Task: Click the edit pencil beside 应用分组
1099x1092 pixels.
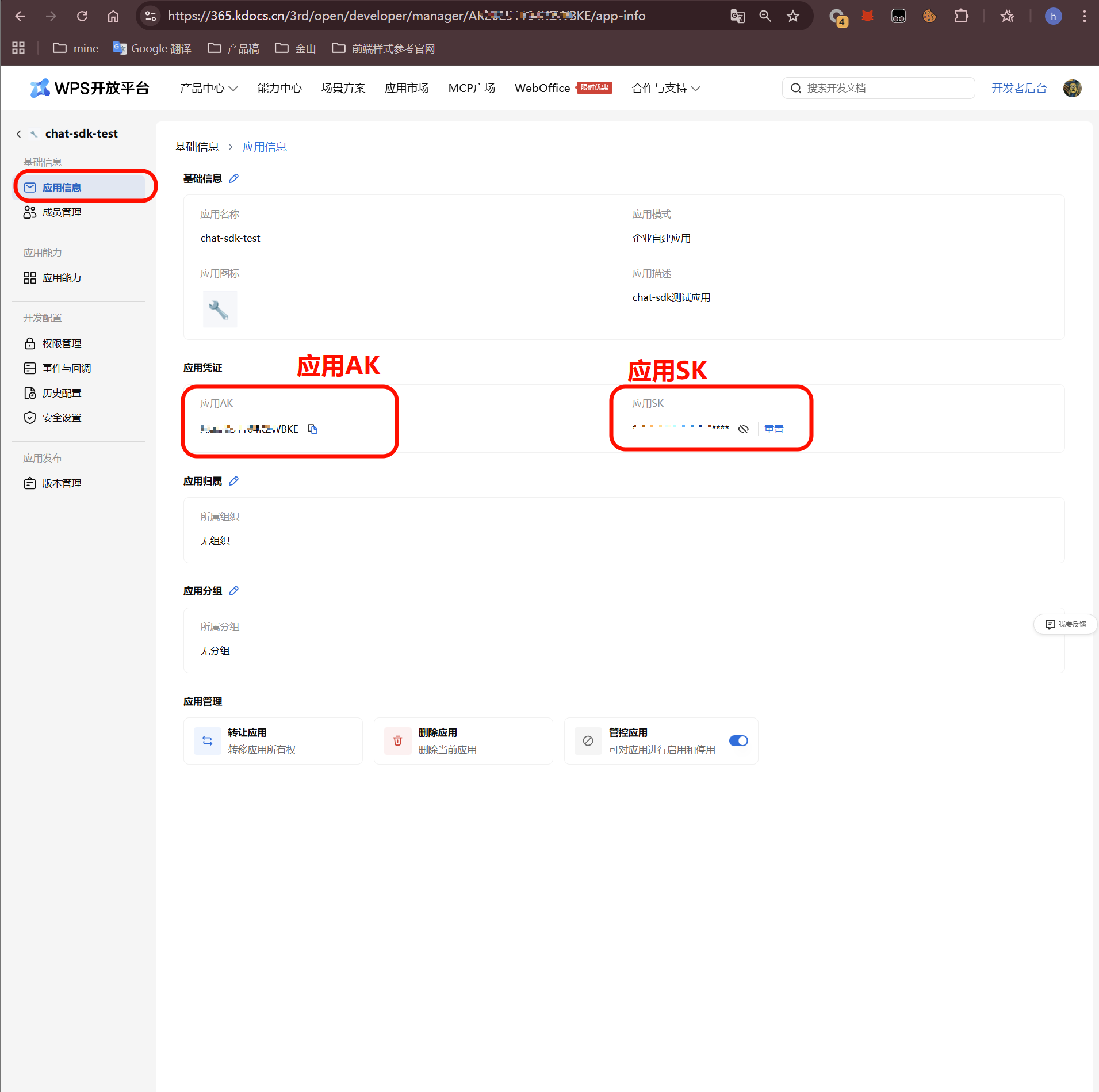Action: (x=233, y=591)
